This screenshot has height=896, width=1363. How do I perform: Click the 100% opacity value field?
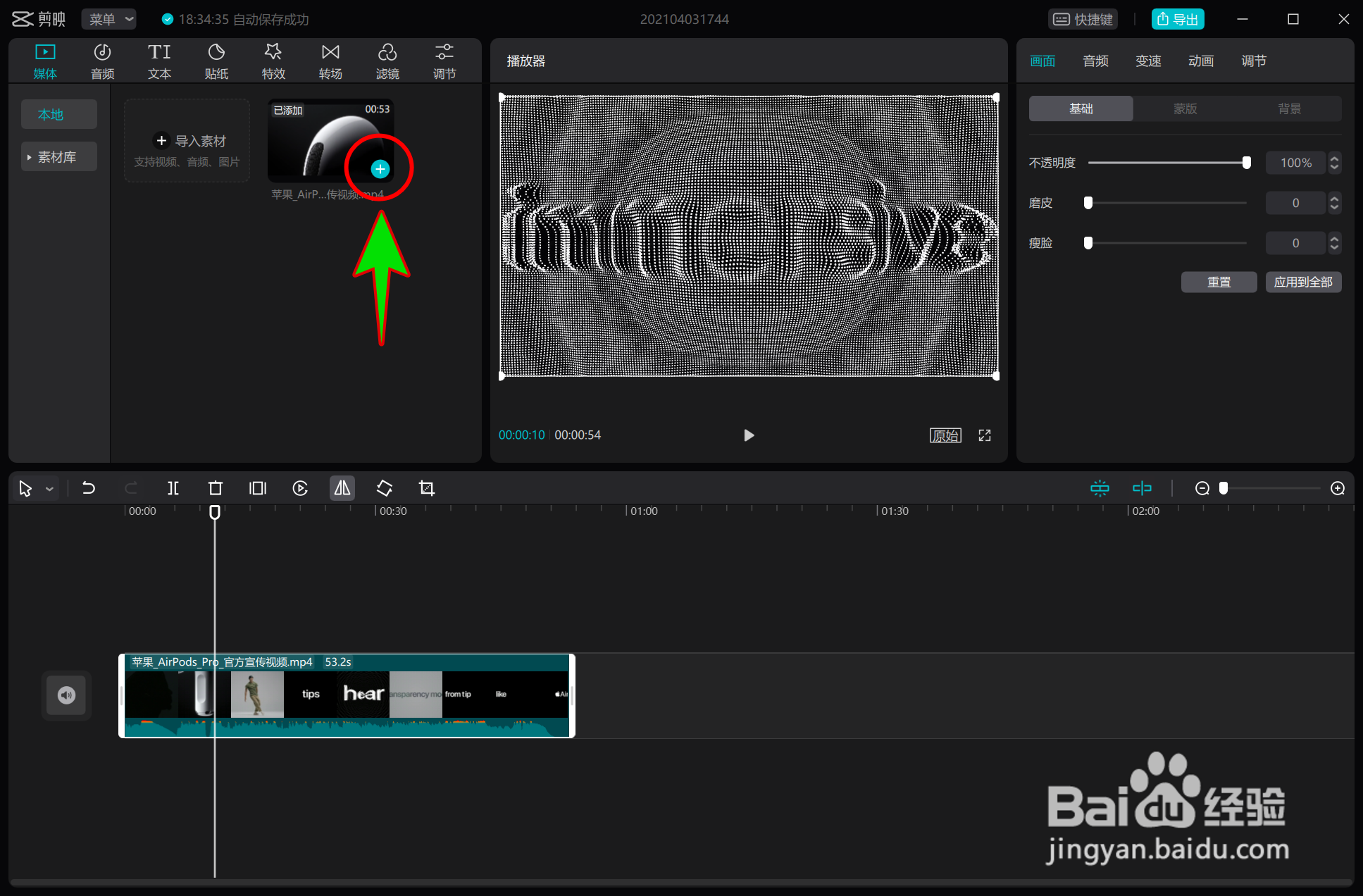pyautogui.click(x=1296, y=163)
